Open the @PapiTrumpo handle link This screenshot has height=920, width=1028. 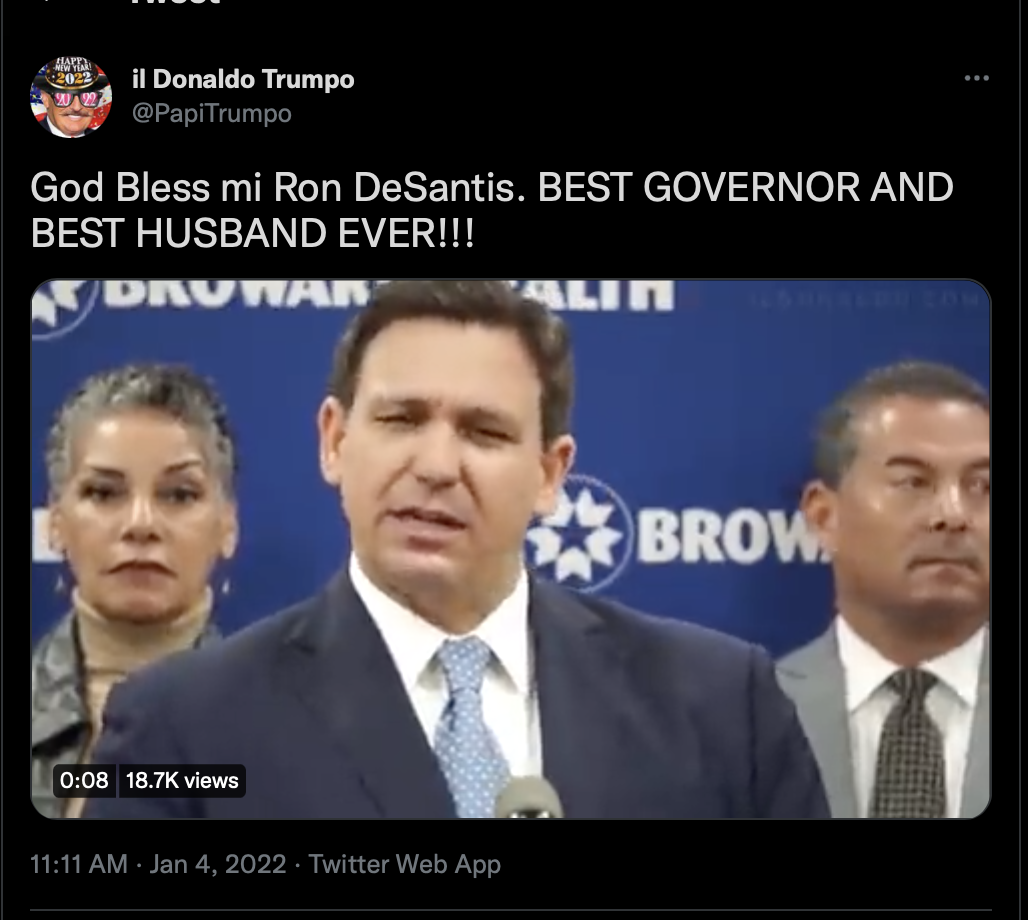(x=212, y=113)
